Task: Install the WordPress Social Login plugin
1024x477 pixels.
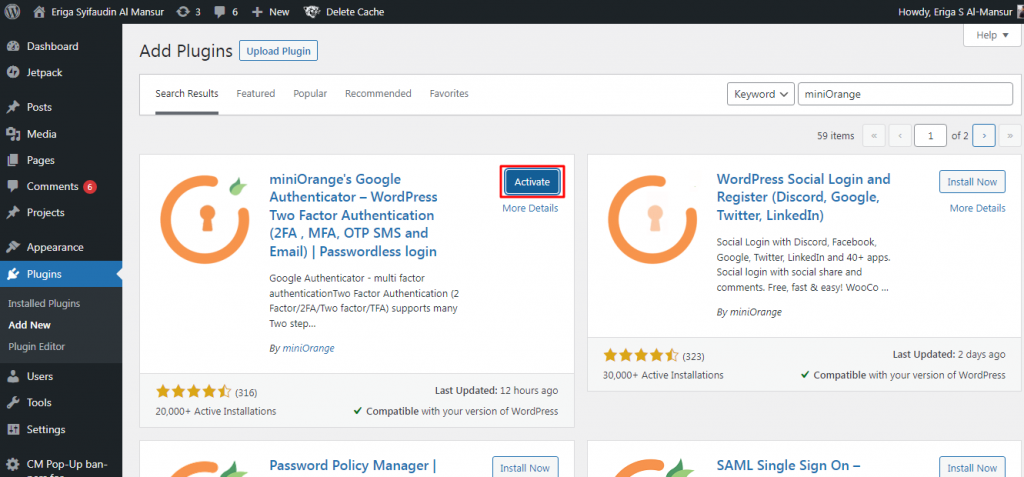Action: 972,182
